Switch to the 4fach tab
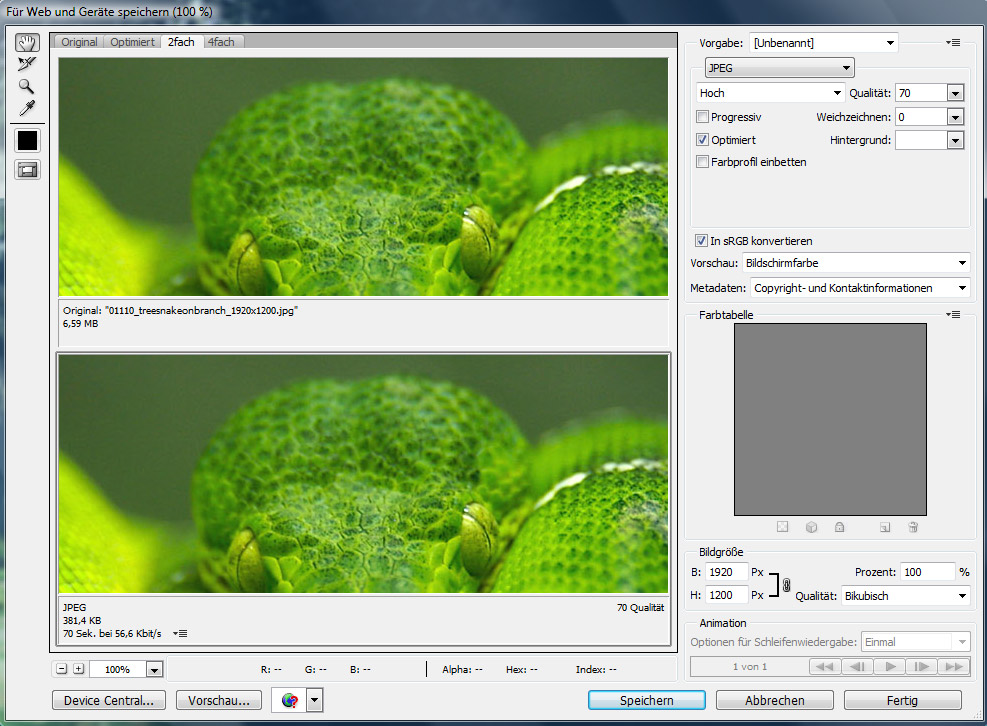The image size is (987, 726). point(221,42)
